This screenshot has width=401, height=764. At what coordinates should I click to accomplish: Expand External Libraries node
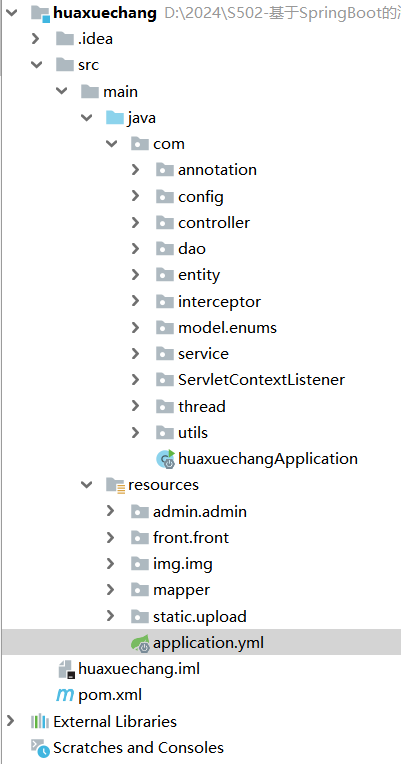coord(10,721)
